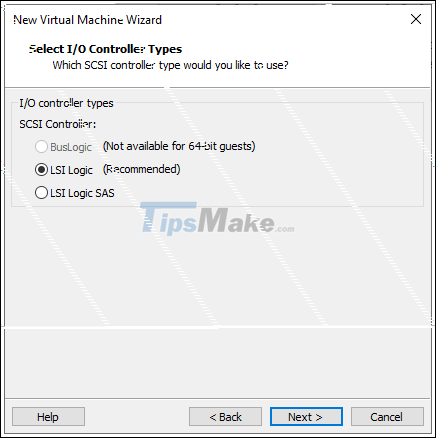Click the '(Recommended)' label text
The height and width of the screenshot is (438, 436).
click(x=142, y=169)
